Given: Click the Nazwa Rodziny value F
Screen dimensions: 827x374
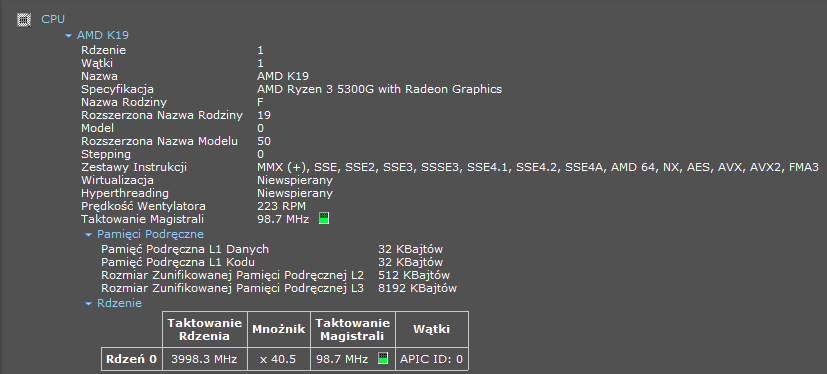Looking at the screenshot, I should pos(260,102).
